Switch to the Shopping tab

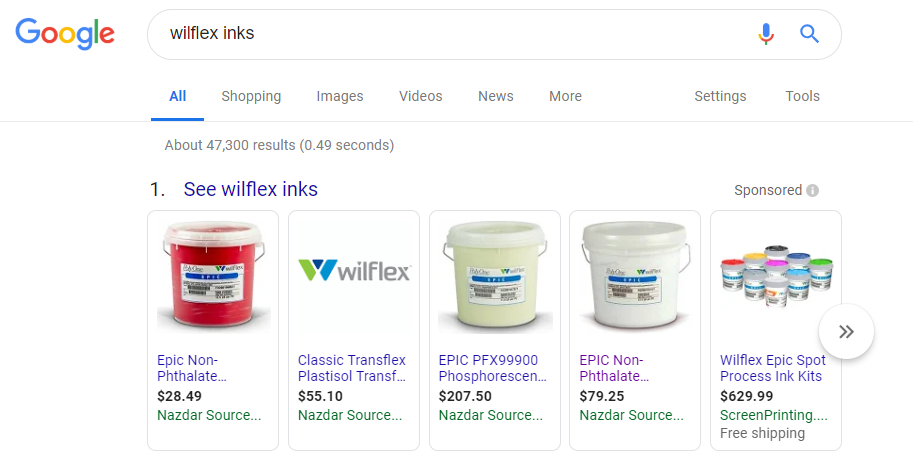coord(251,96)
